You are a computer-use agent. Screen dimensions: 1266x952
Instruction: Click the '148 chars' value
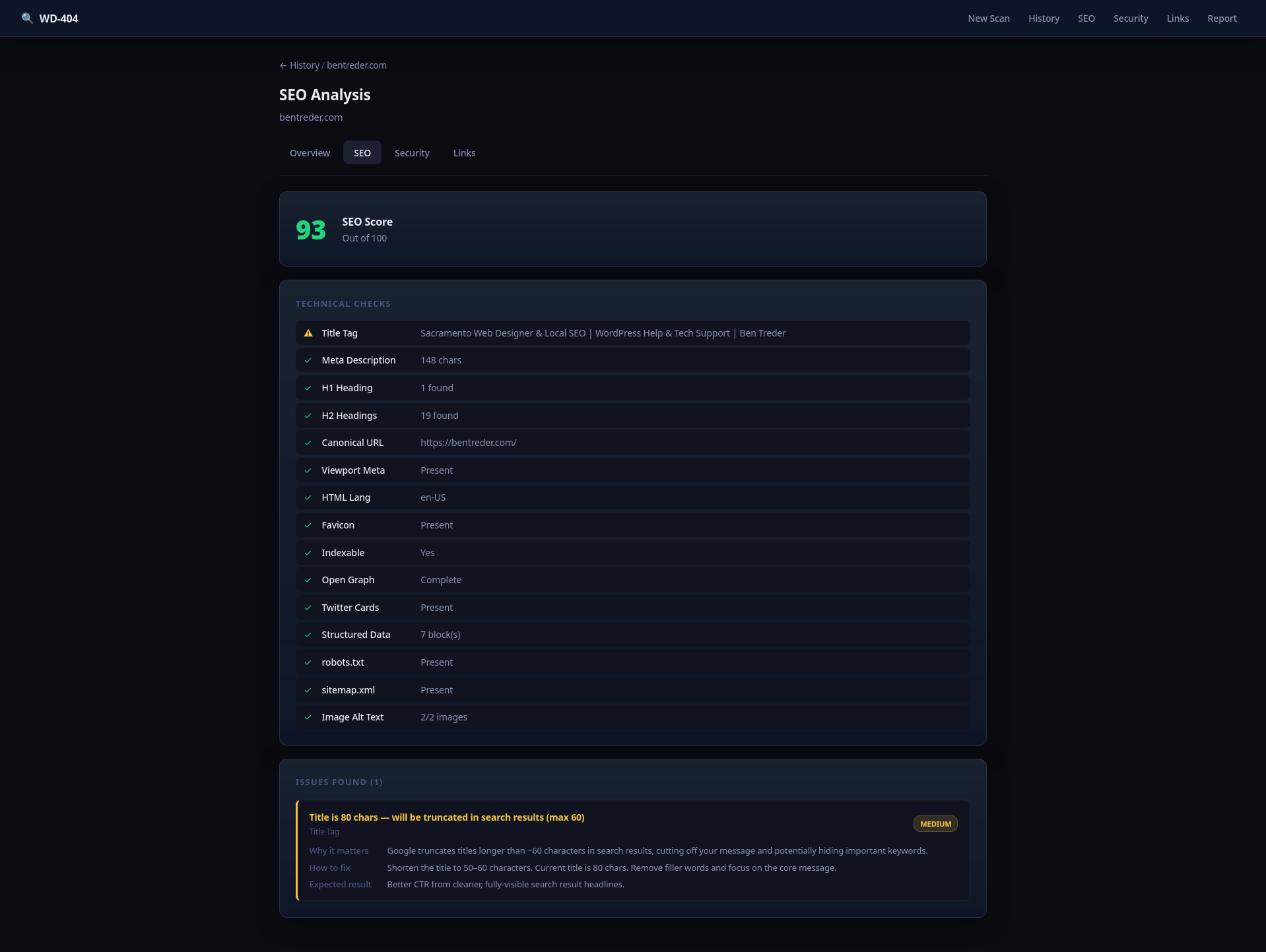(441, 360)
